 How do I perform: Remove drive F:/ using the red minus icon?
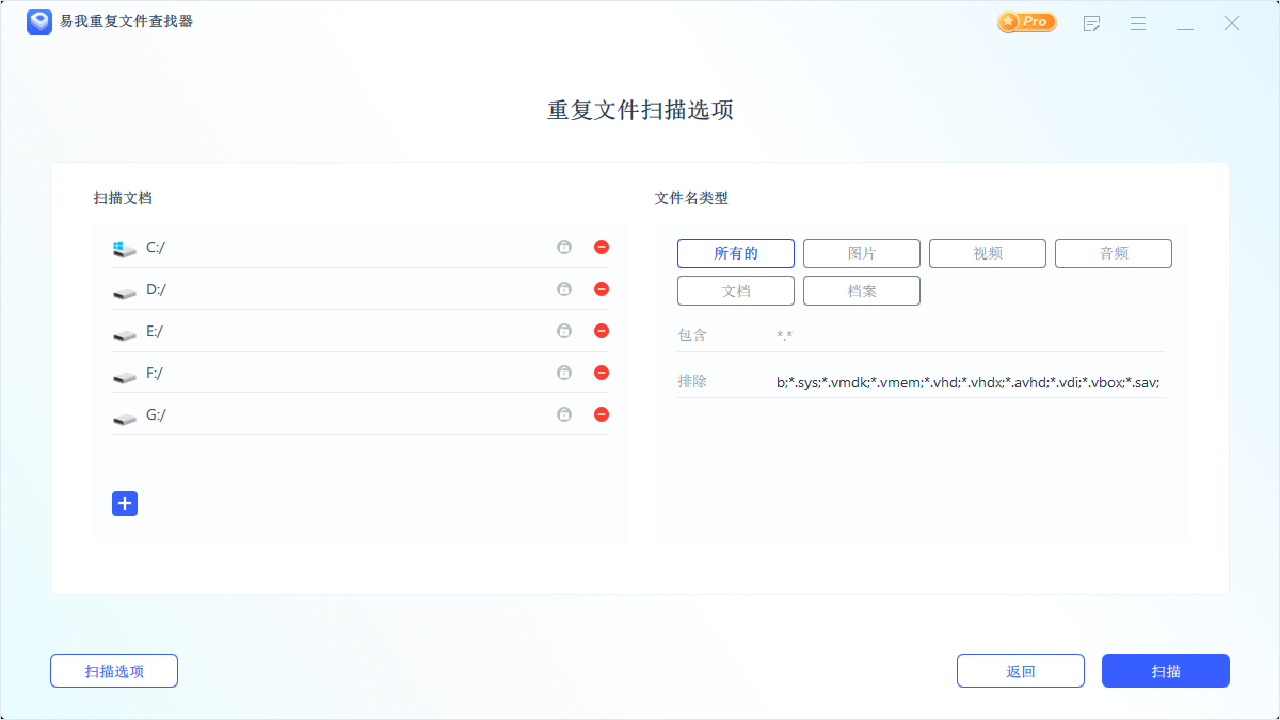point(601,372)
